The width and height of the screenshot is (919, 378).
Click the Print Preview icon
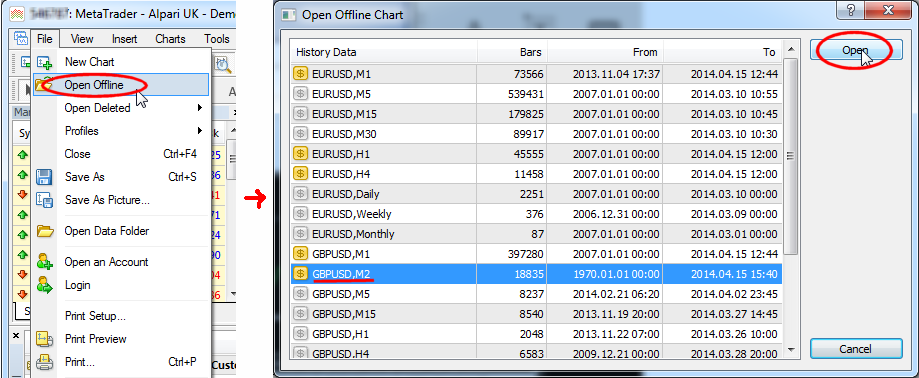[x=45, y=339]
